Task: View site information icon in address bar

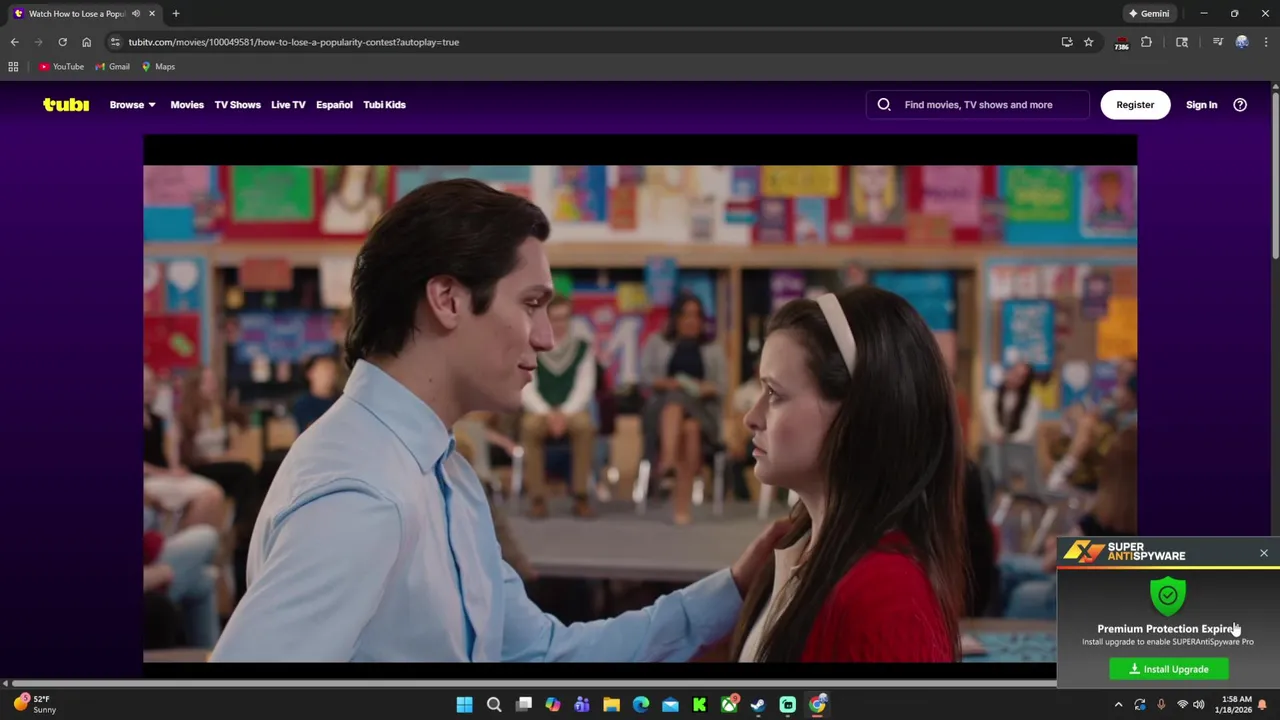Action: (x=115, y=42)
